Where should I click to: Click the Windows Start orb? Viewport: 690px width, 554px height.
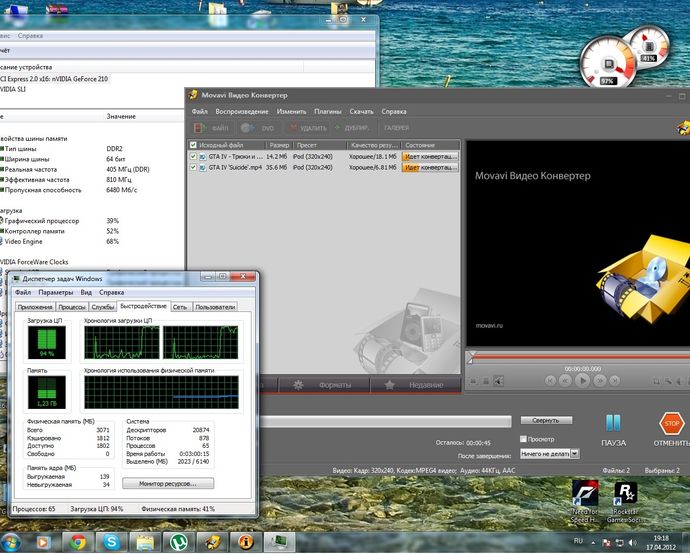tap(11, 542)
